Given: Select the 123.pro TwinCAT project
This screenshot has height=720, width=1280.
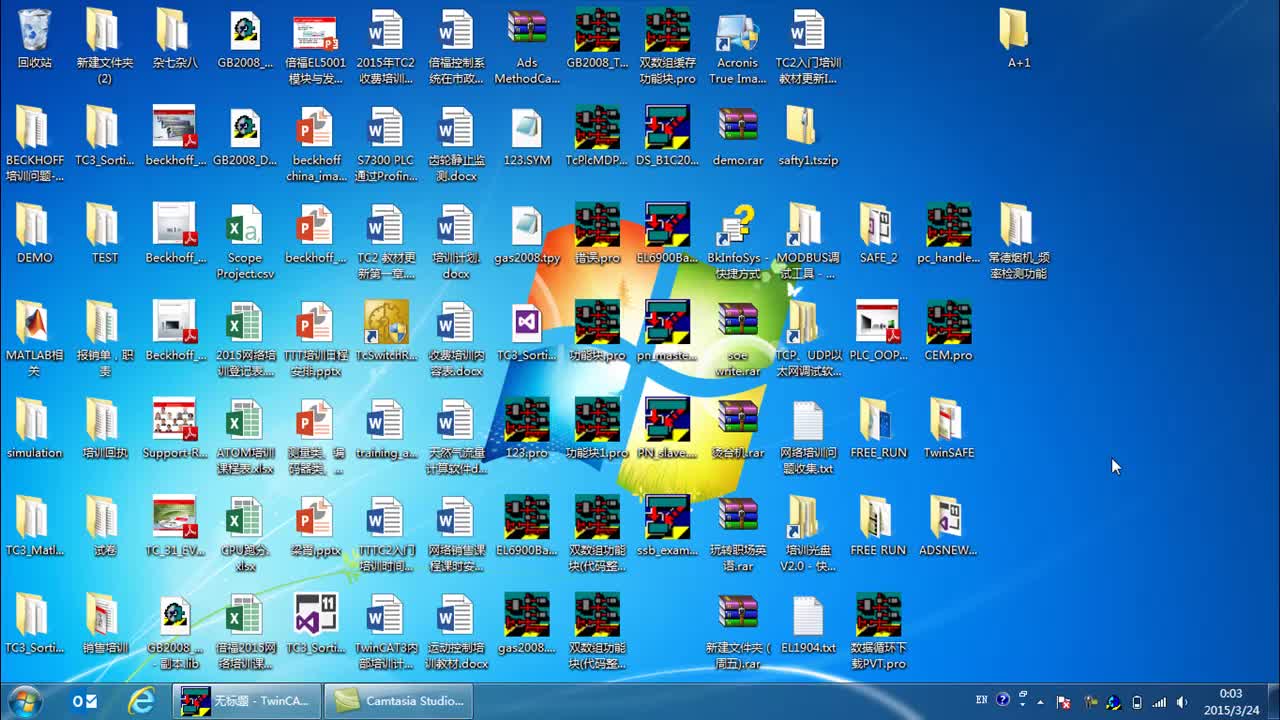Looking at the screenshot, I should 527,430.
